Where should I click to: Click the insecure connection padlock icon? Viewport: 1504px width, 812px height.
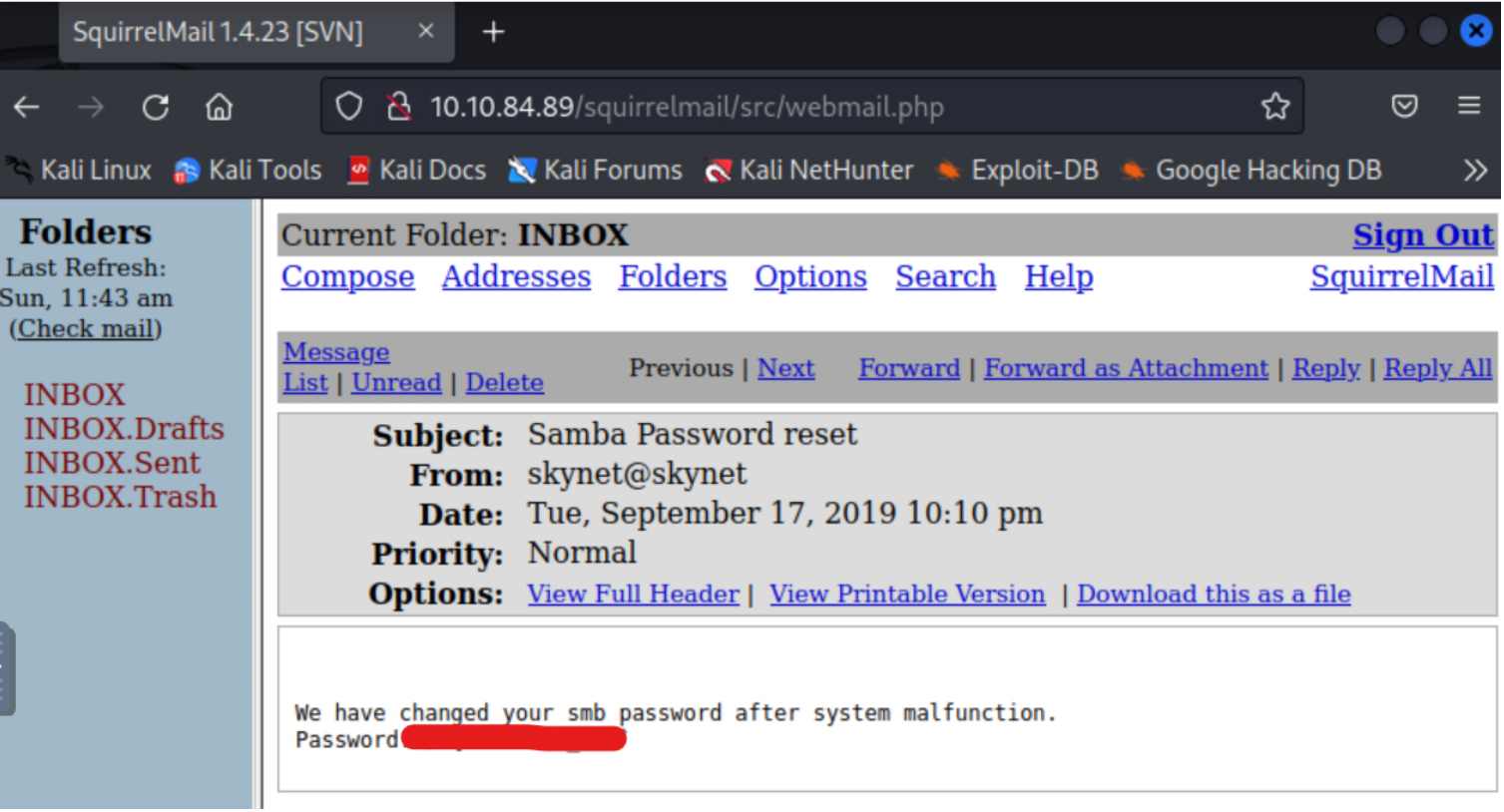point(399,107)
